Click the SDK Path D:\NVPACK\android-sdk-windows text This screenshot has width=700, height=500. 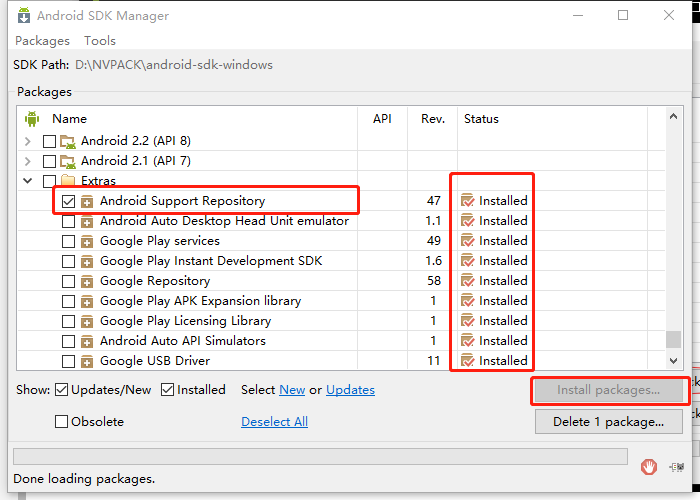point(174,65)
